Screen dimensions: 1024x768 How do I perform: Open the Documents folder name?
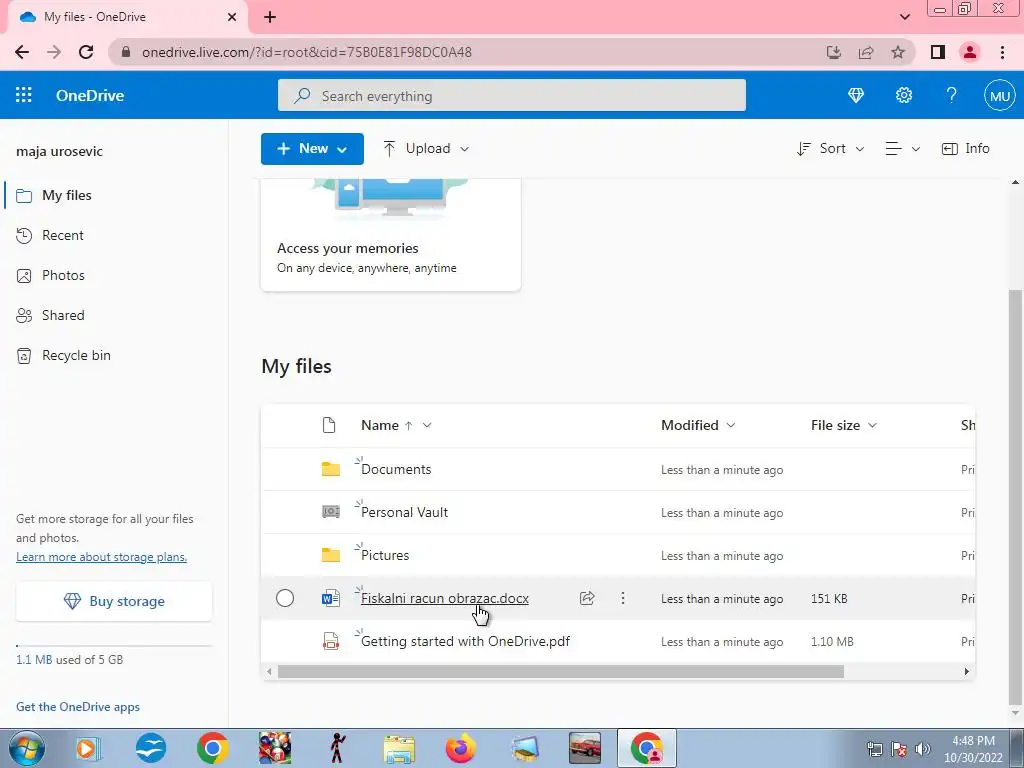coord(396,469)
